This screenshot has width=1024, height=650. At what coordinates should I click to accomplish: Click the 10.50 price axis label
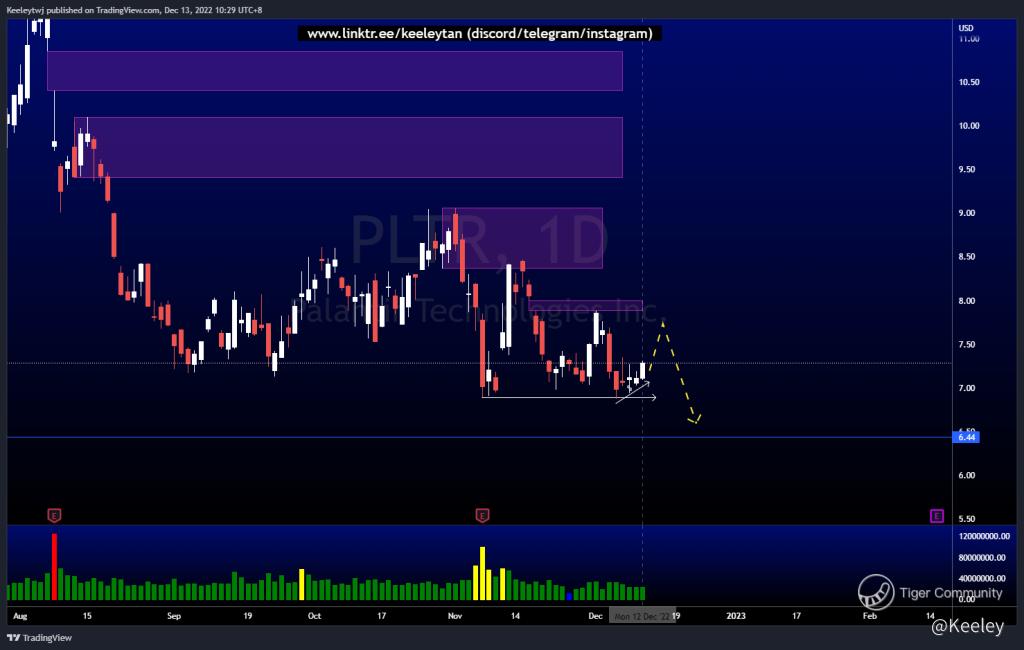click(x=968, y=82)
